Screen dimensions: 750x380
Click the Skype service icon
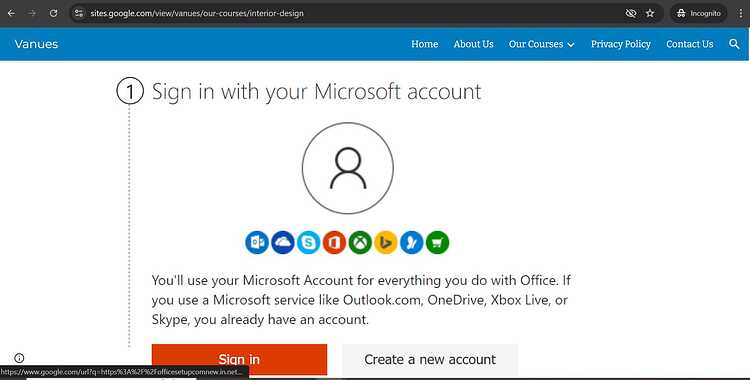coord(309,243)
